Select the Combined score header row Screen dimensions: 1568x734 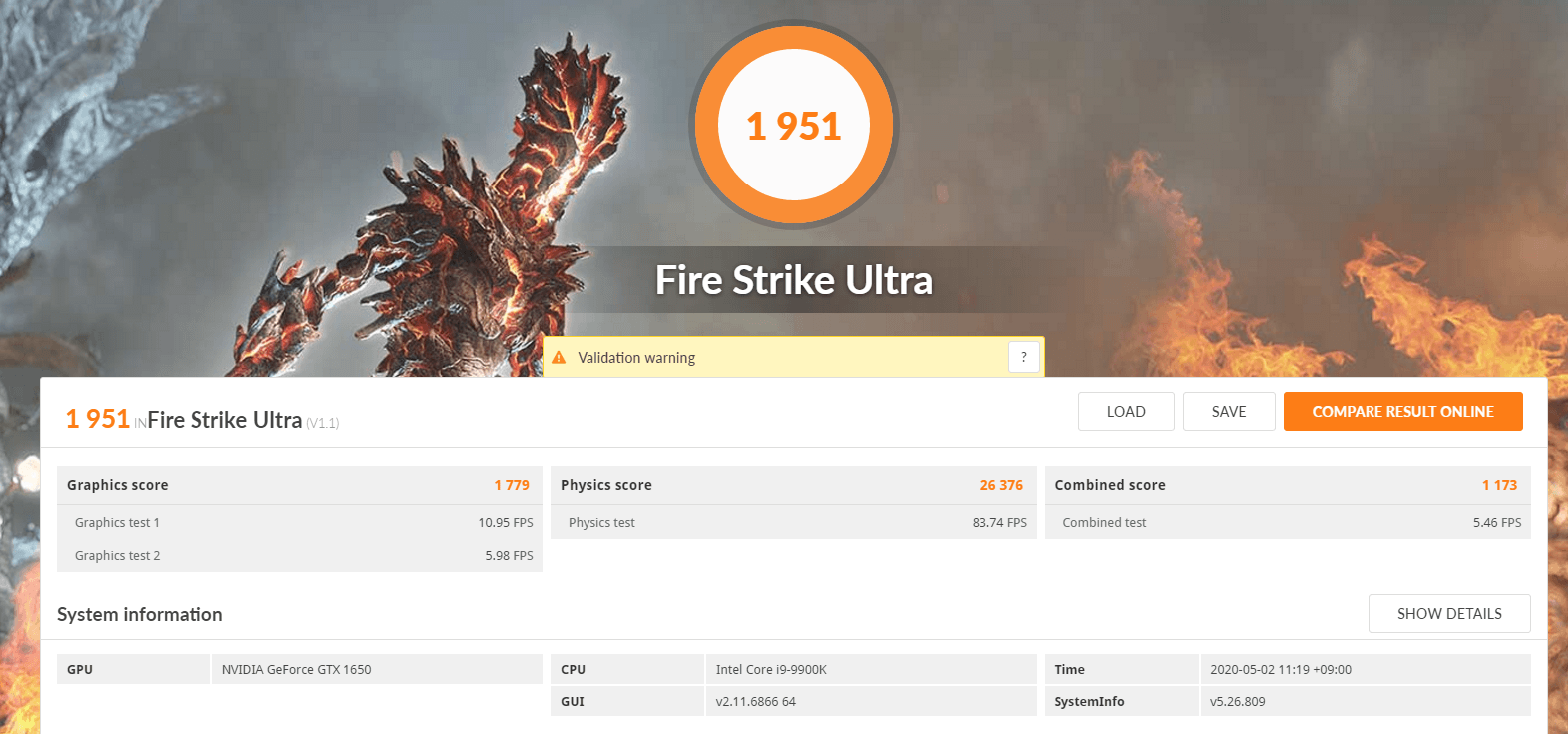(x=1288, y=485)
